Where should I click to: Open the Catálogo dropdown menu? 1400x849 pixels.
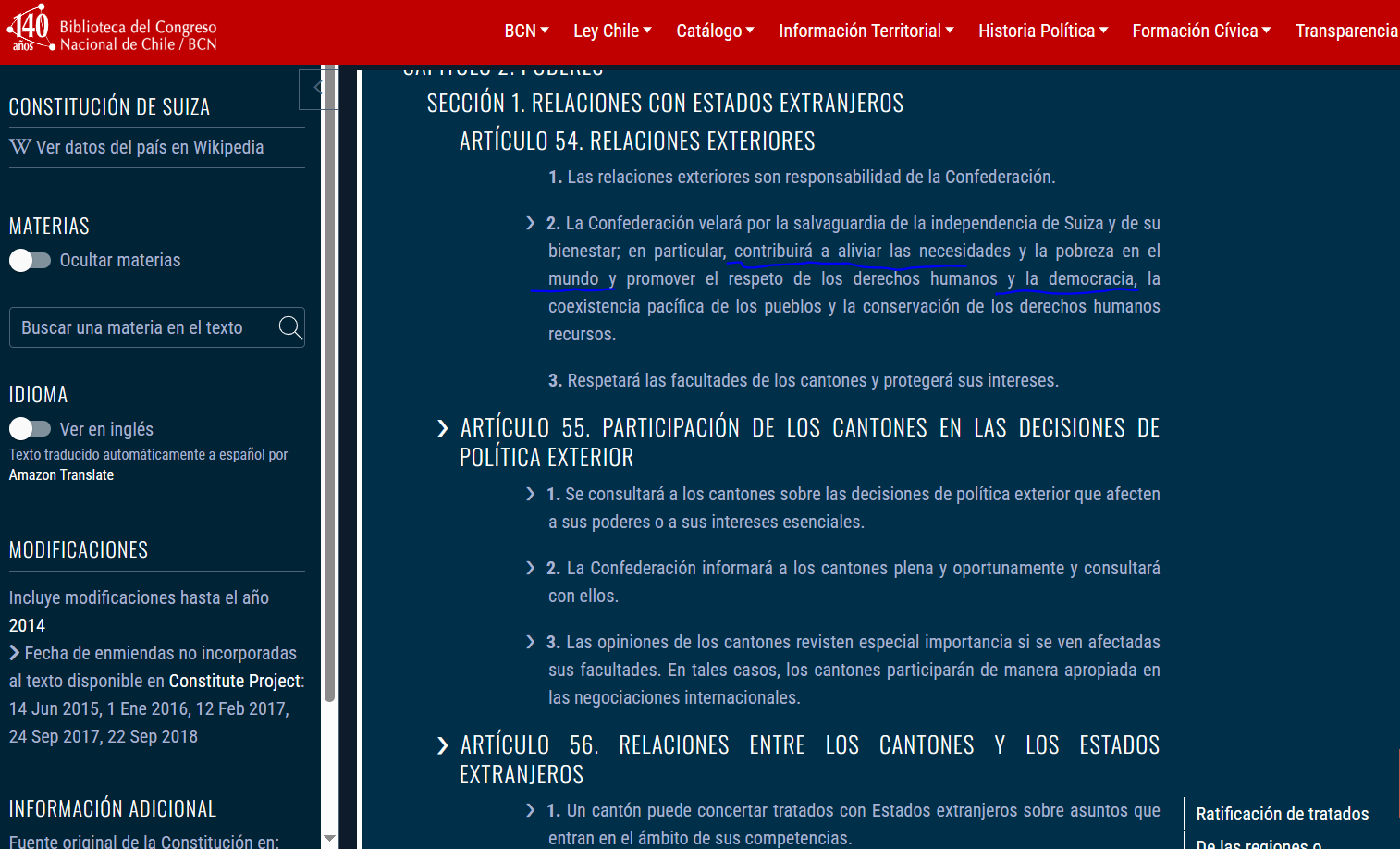(715, 31)
